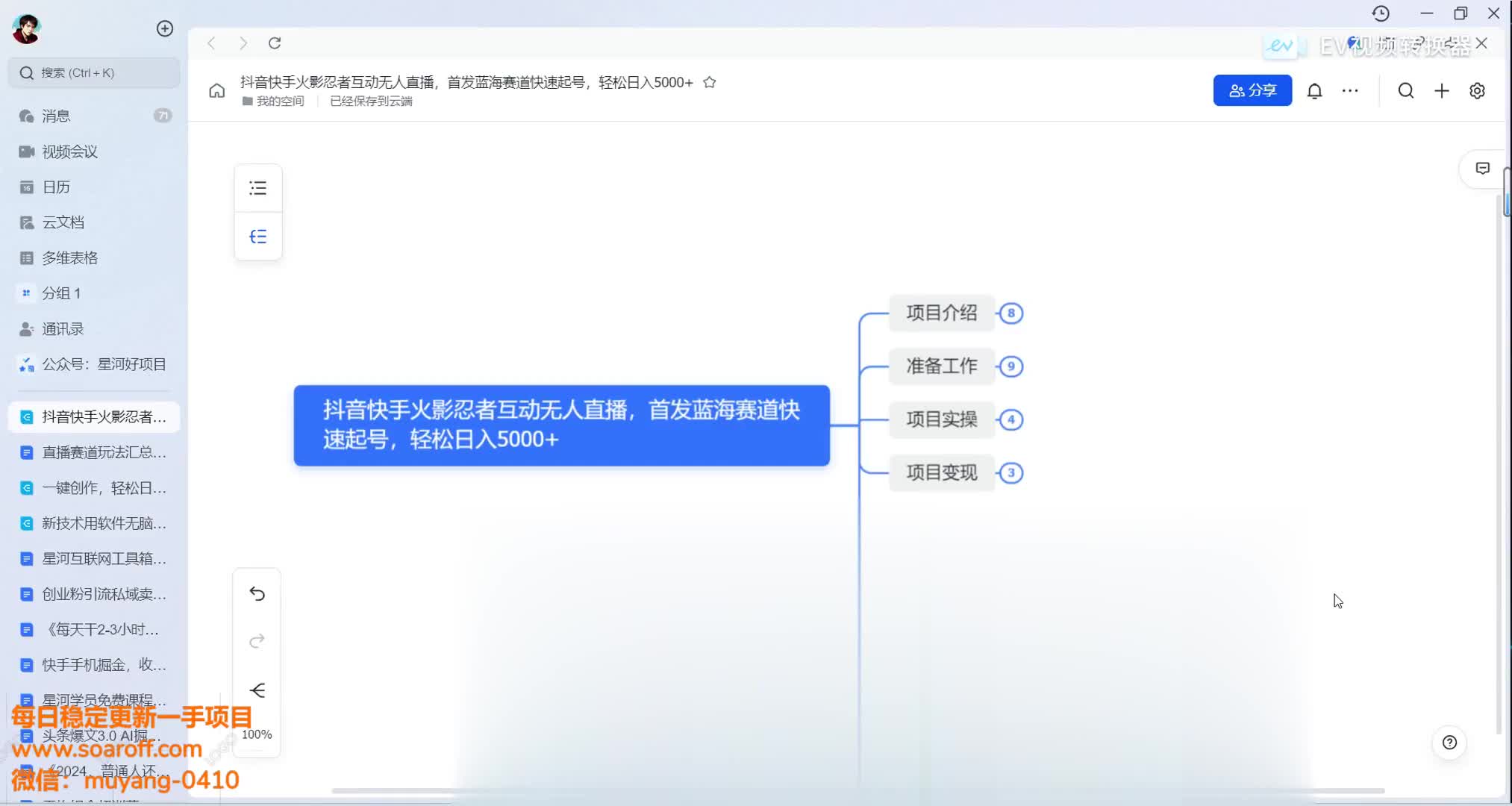The height and width of the screenshot is (806, 1512).
Task: Open the history clock icon in the title bar
Action: tap(1381, 13)
